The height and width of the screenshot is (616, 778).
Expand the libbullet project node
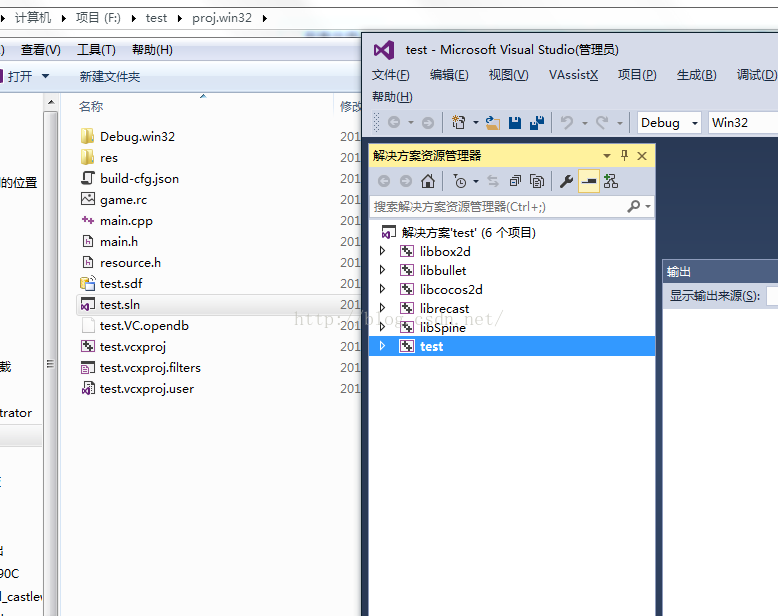click(383, 270)
